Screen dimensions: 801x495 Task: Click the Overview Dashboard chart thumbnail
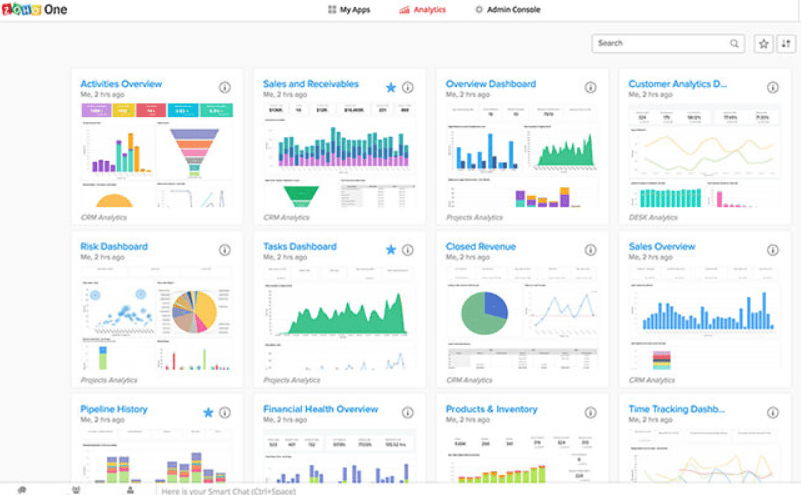[522, 155]
